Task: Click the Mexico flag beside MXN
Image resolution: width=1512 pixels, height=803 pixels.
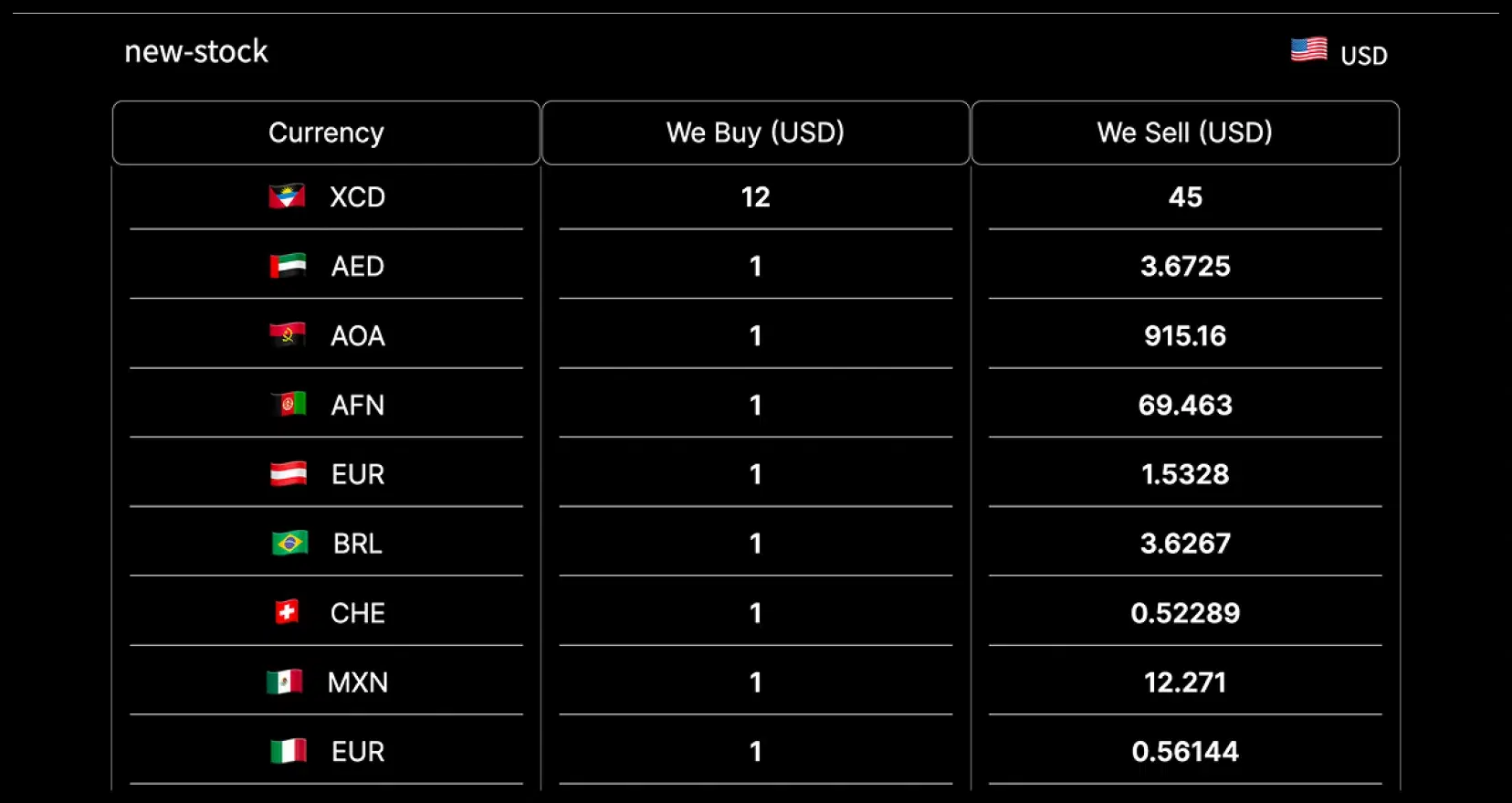Action: coord(285,681)
